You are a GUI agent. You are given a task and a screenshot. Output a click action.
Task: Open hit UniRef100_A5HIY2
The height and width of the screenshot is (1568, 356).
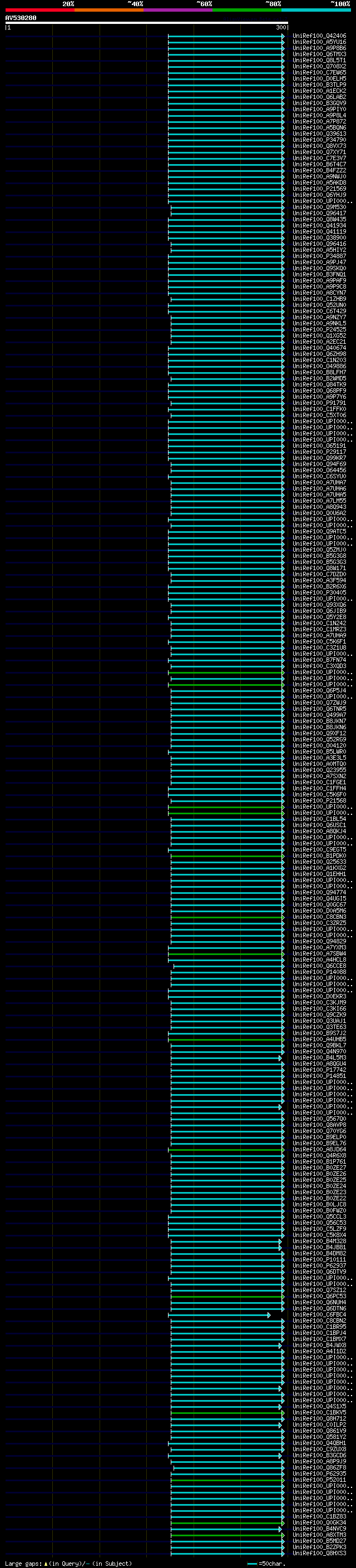pyautogui.click(x=319, y=250)
